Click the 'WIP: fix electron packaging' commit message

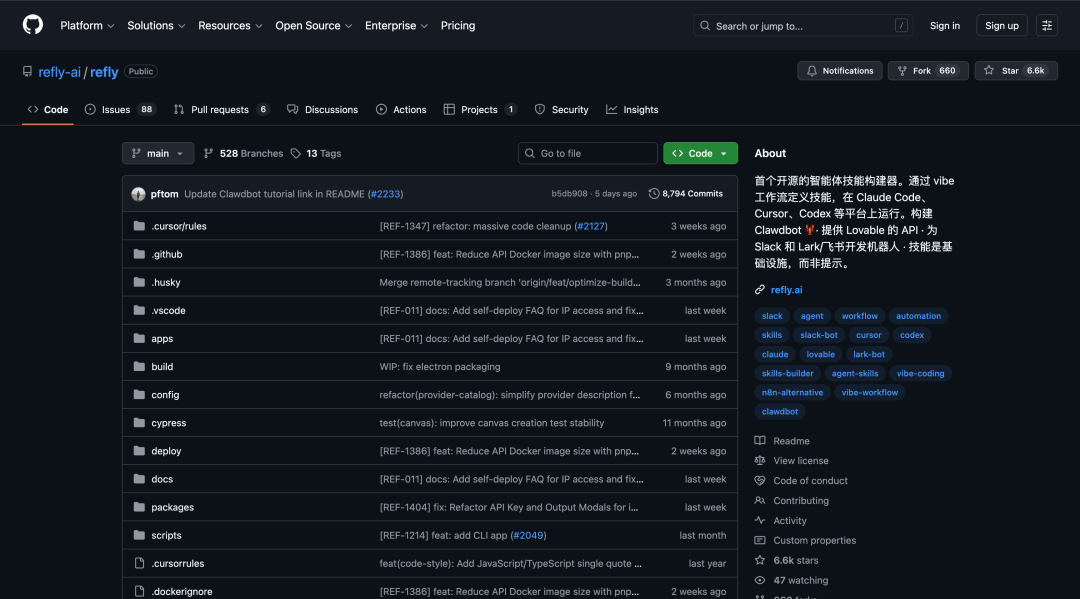click(x=439, y=367)
